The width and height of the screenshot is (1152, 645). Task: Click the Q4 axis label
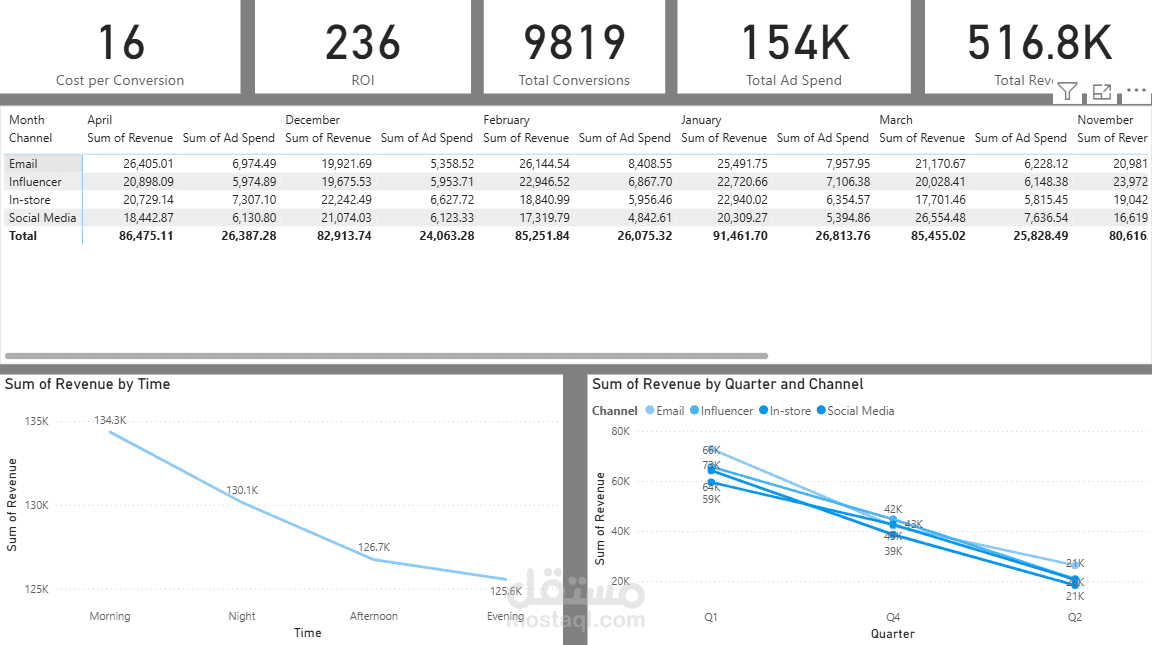[893, 617]
